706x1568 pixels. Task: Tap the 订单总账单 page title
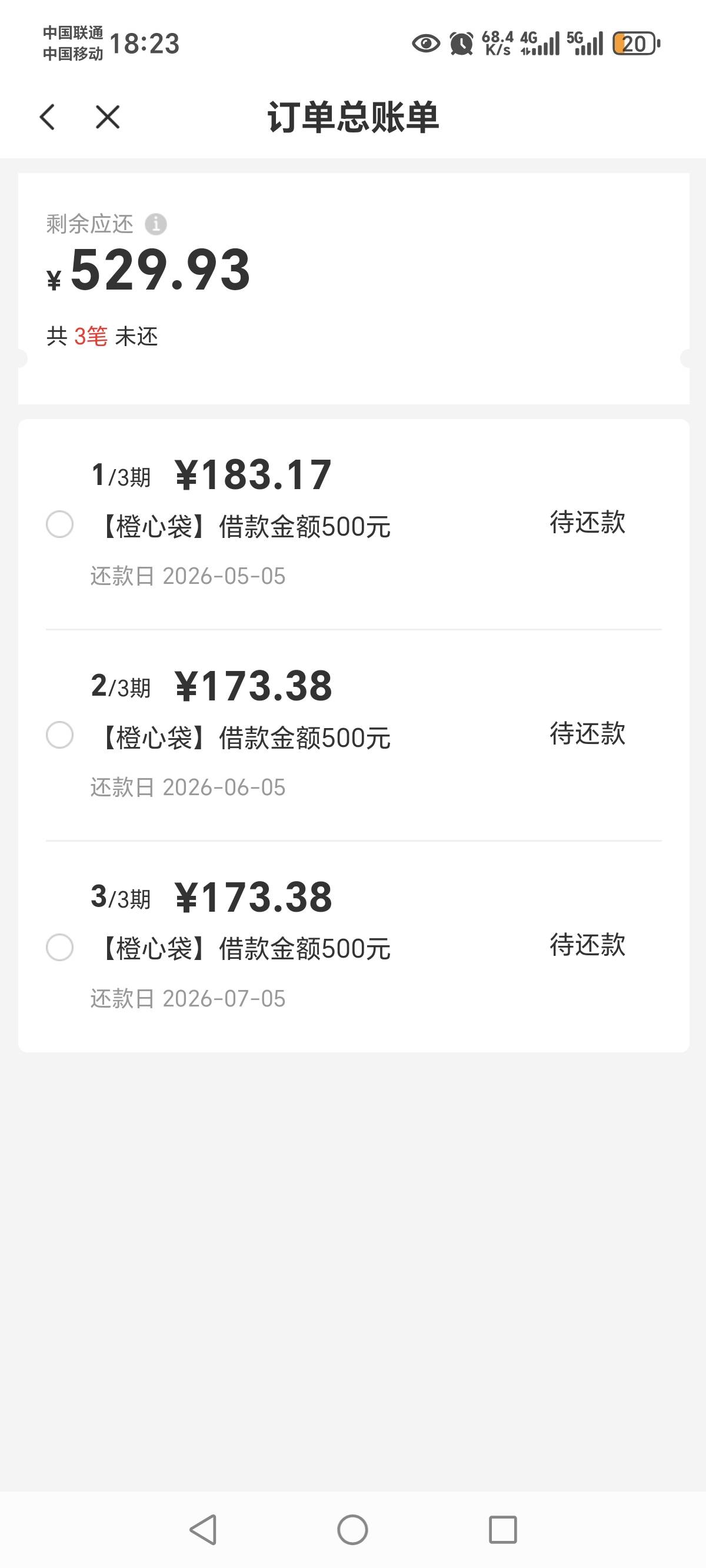tap(353, 117)
